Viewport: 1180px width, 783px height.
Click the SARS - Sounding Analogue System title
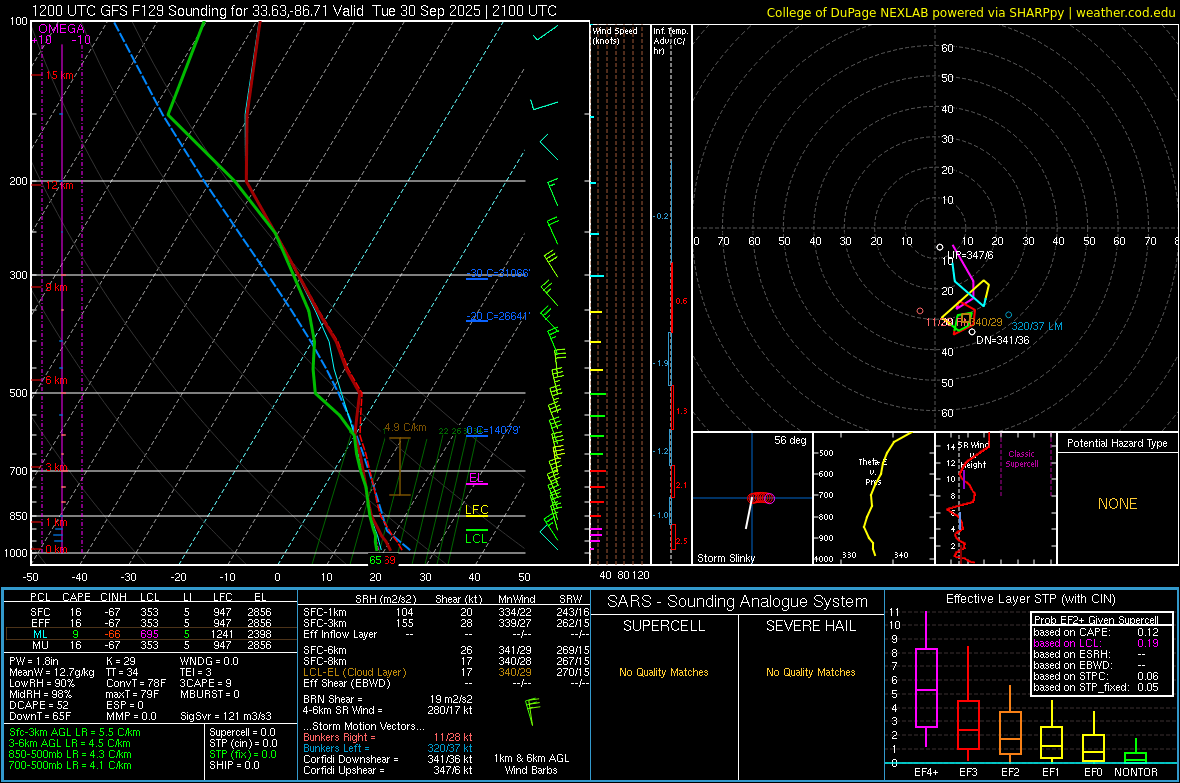738,602
